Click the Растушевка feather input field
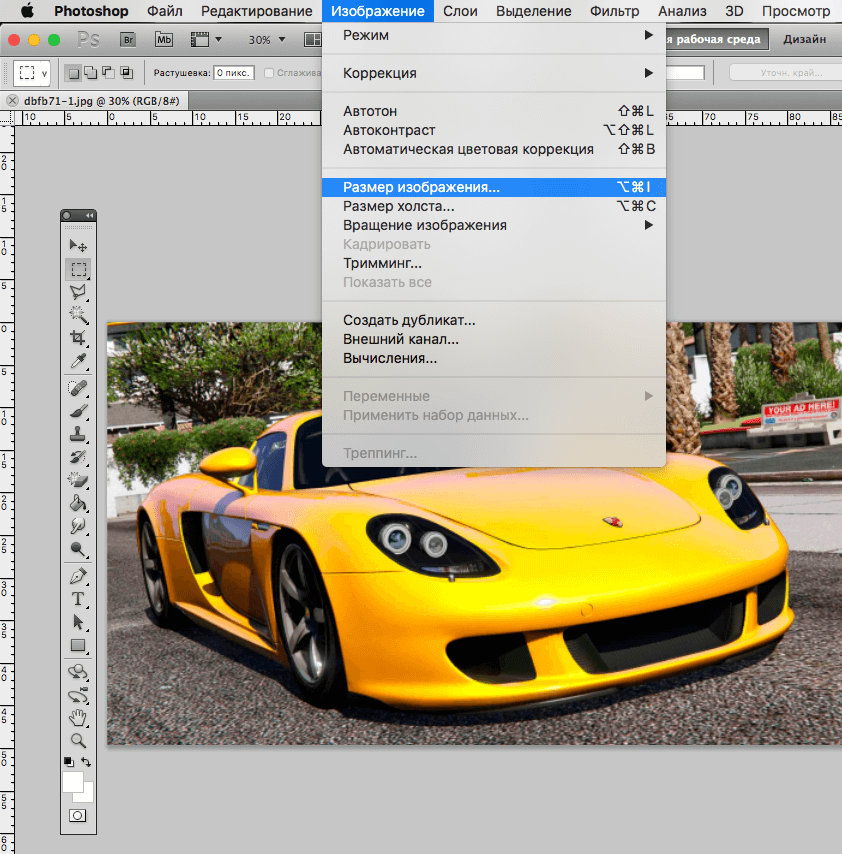This screenshot has width=842, height=854. tap(234, 73)
